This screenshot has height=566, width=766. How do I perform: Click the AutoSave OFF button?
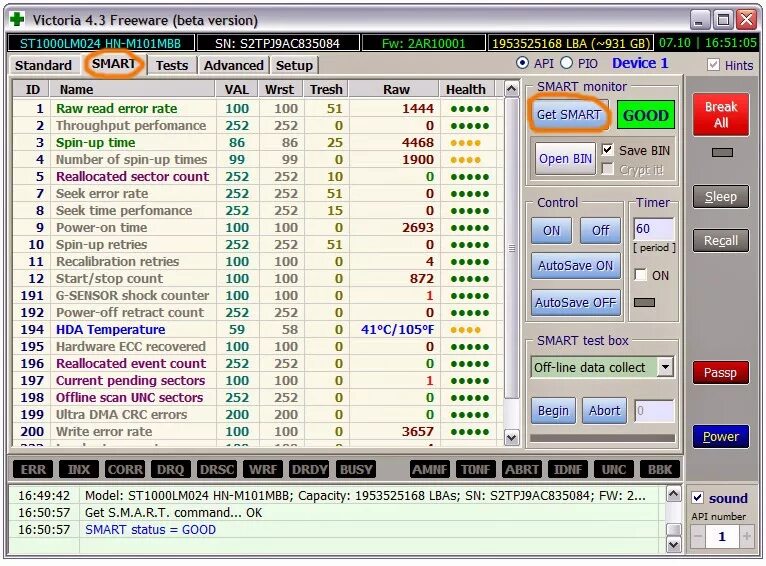click(x=575, y=303)
